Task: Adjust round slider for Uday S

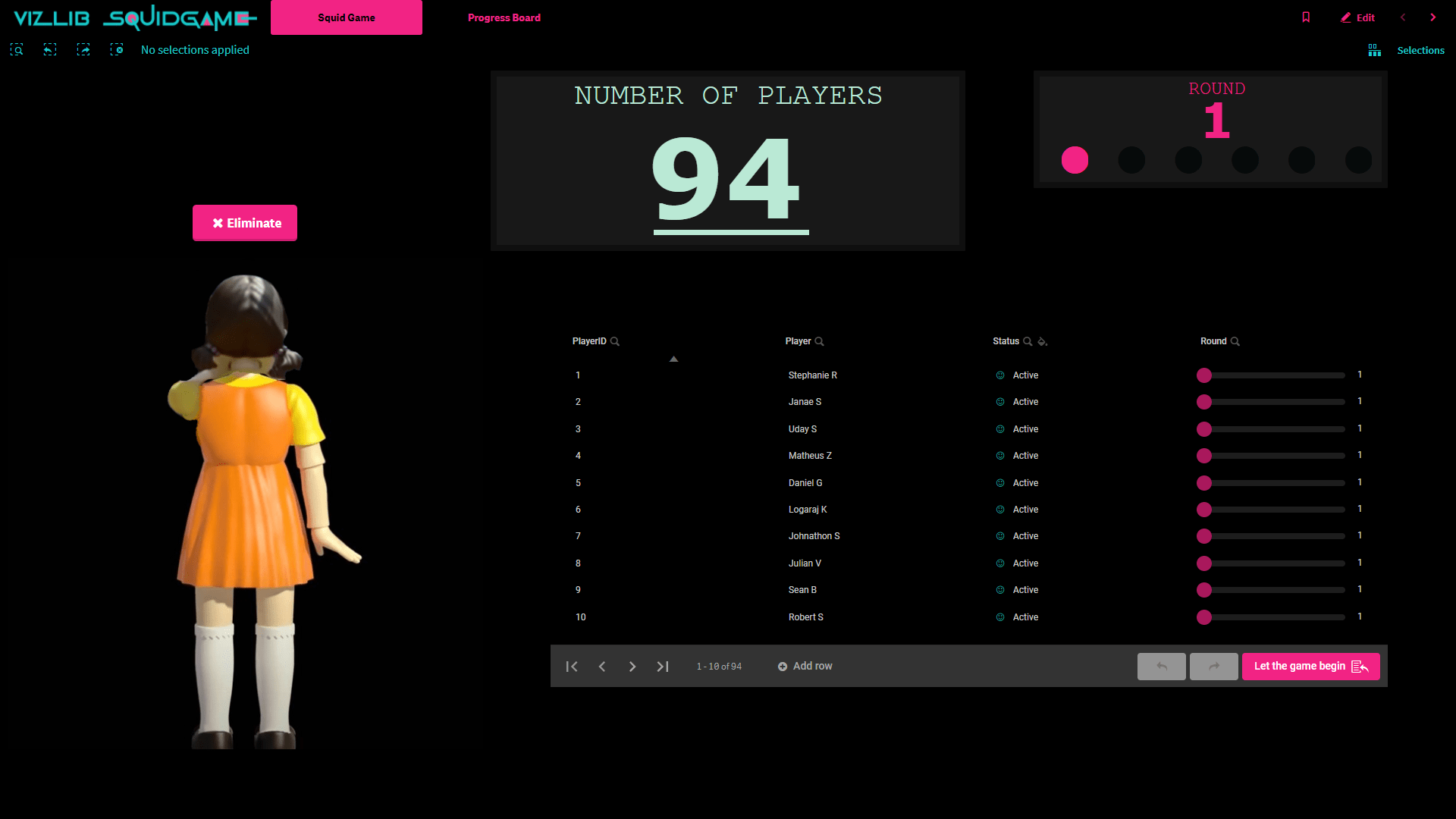Action: tap(1271, 429)
